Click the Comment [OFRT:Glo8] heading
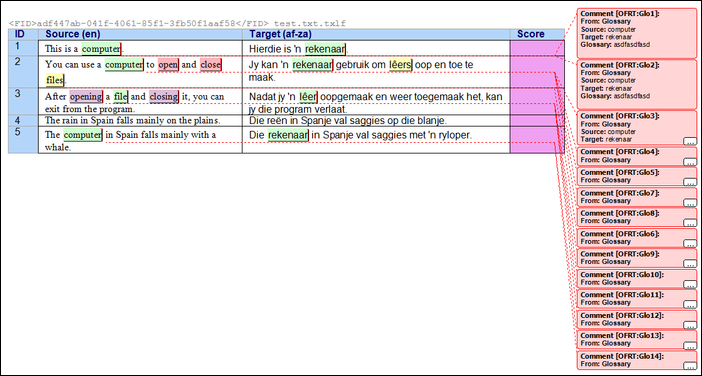The width and height of the screenshot is (702, 376). (x=620, y=213)
